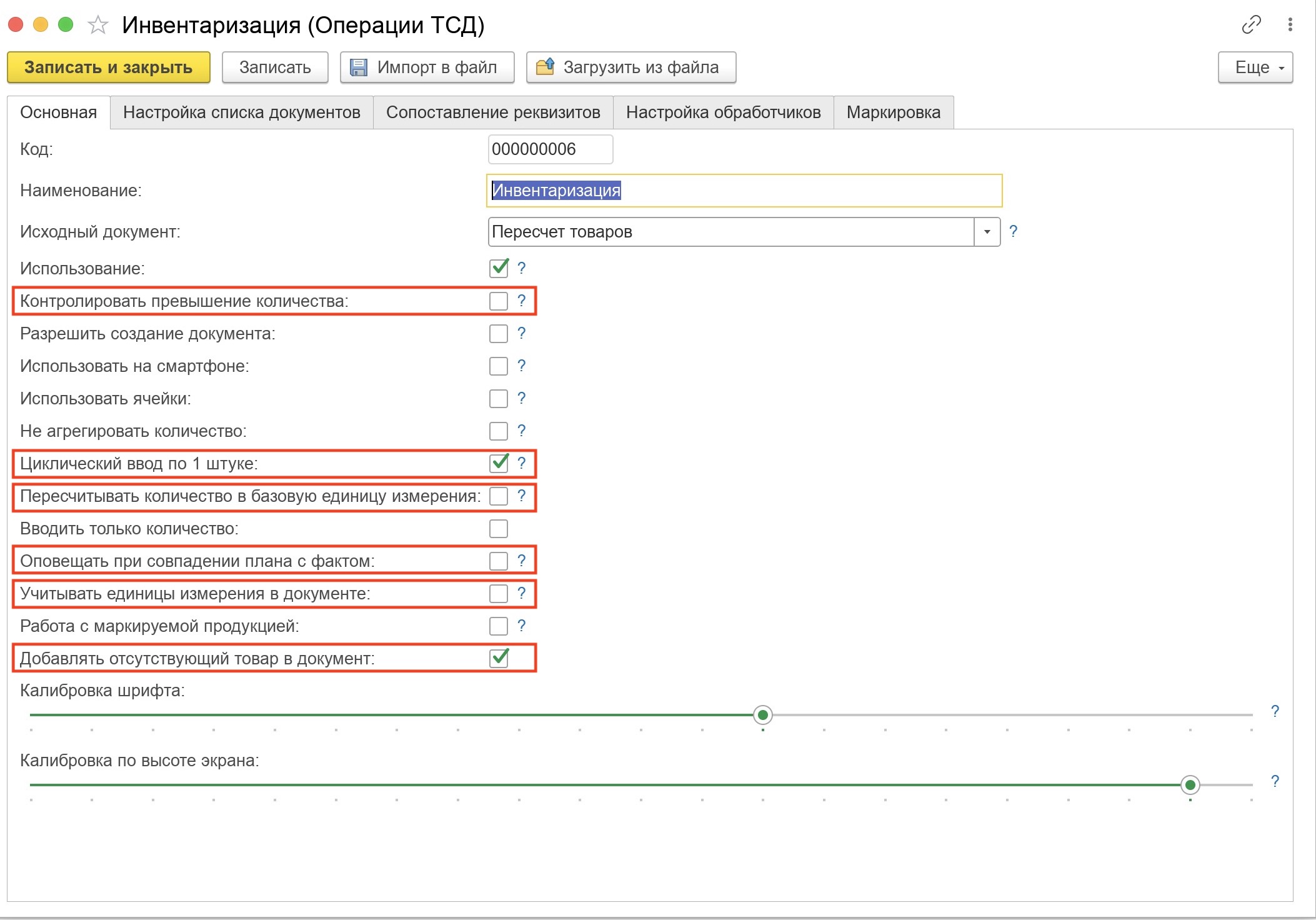
Task: Click the Записать button
Action: [x=275, y=67]
